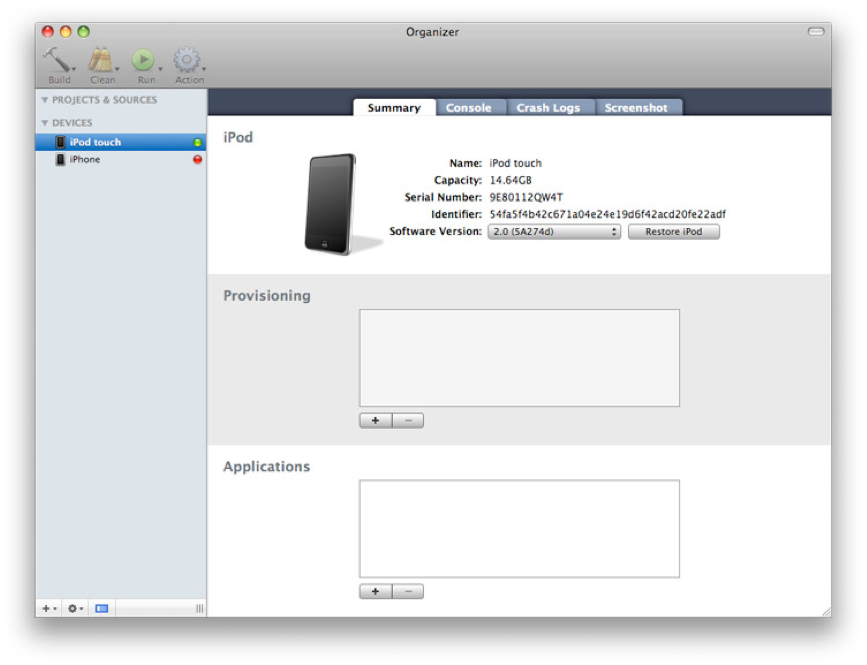This screenshot has width=867, height=665.
Task: Add a provisioning profile with plus button
Action: (x=375, y=421)
